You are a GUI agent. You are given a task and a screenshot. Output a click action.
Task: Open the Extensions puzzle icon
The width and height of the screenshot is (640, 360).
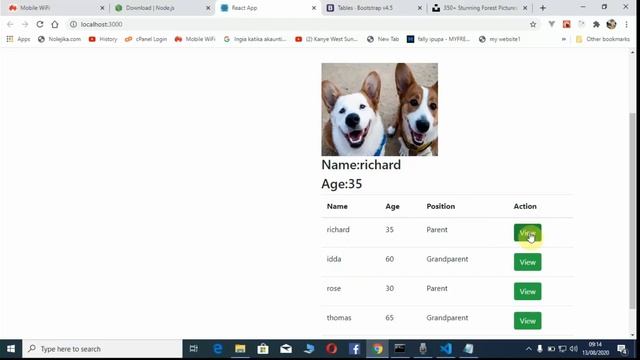point(596,24)
